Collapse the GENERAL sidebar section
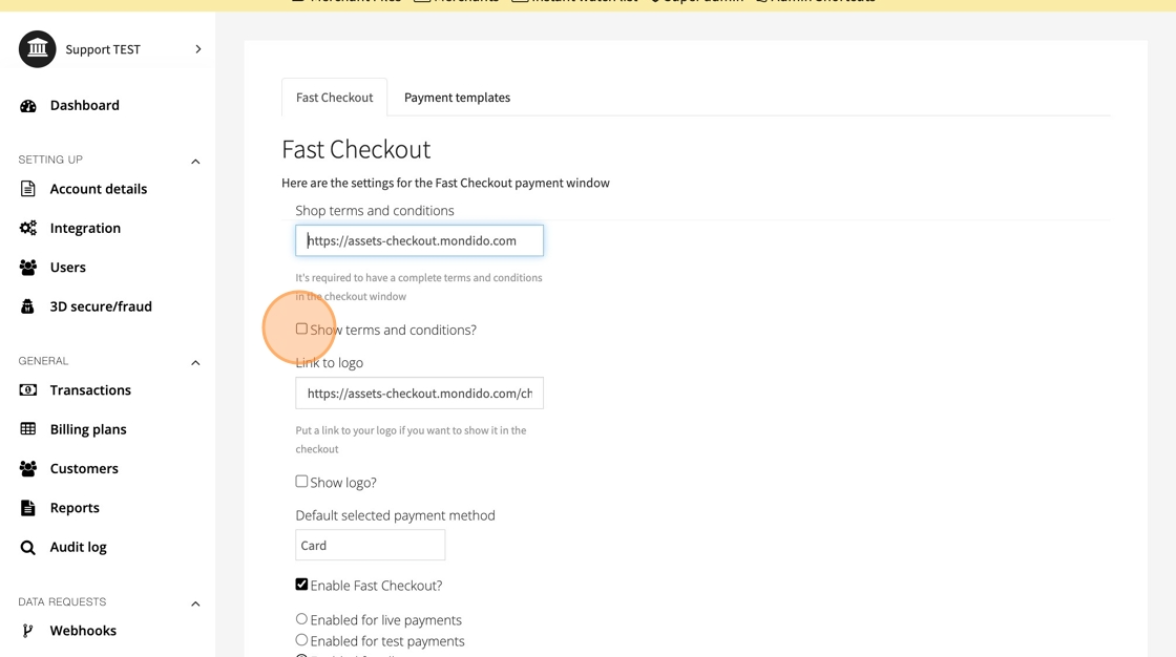 click(196, 363)
